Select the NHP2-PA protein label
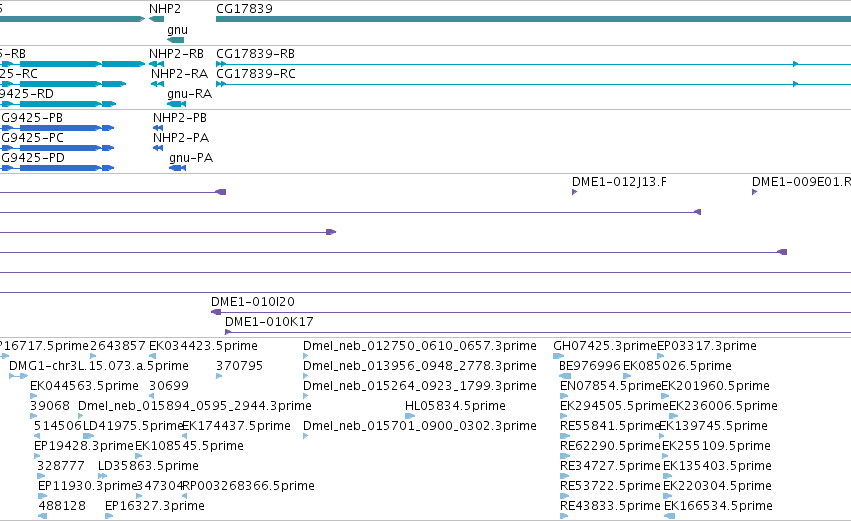 click(x=181, y=138)
